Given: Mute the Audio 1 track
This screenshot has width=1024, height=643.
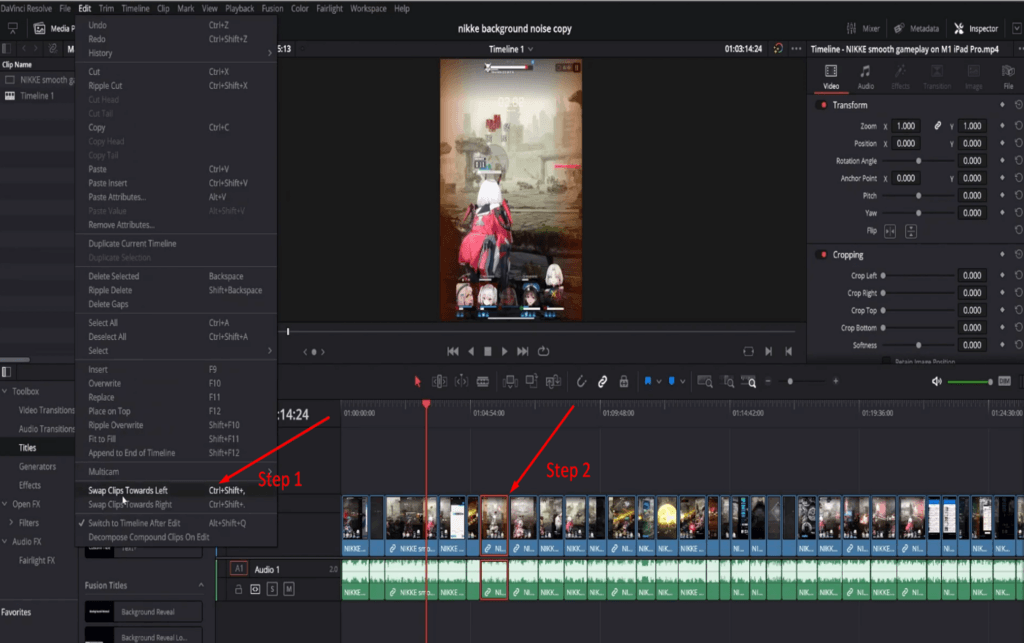Looking at the screenshot, I should click(x=289, y=589).
